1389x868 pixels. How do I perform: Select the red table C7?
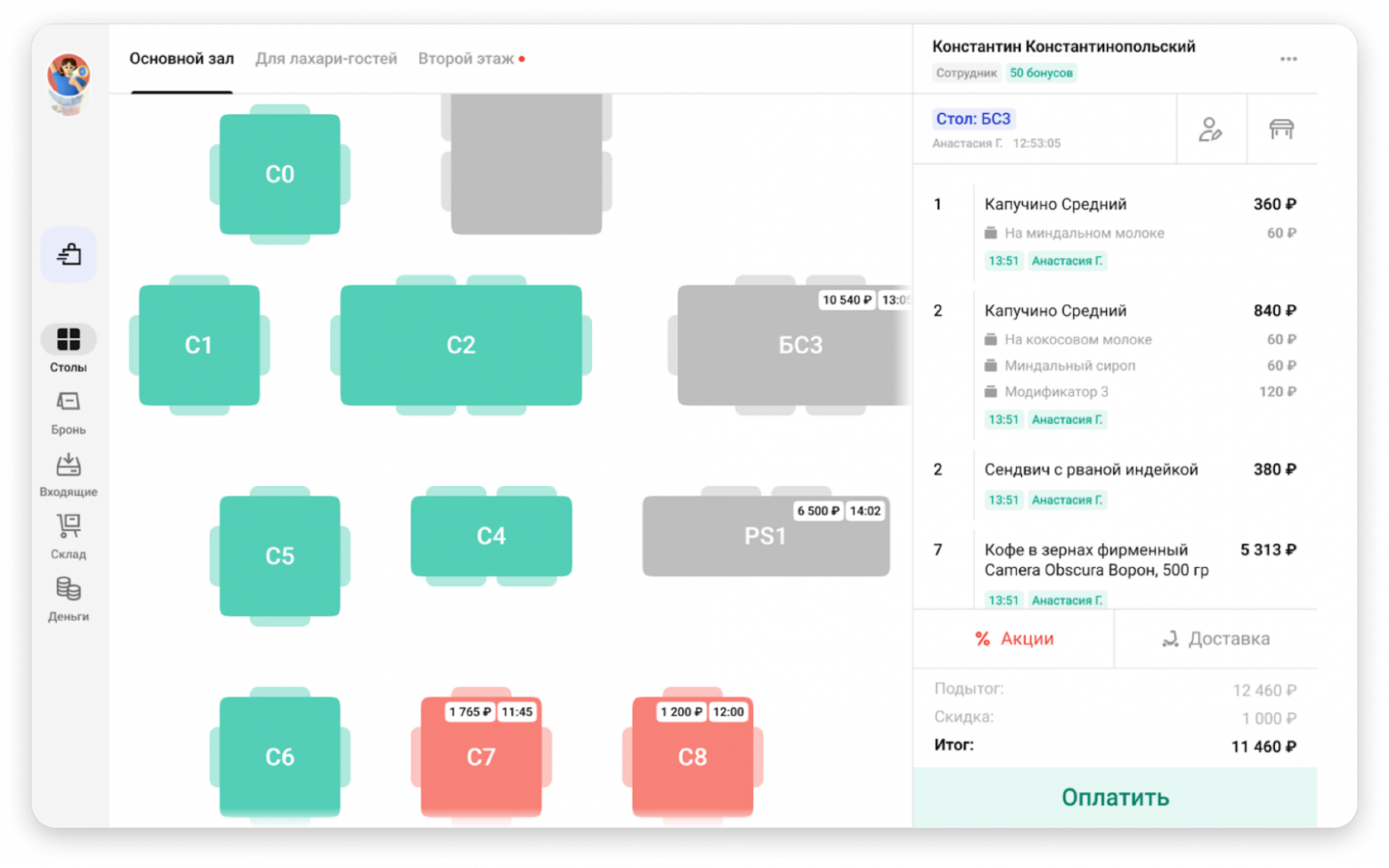coord(481,757)
